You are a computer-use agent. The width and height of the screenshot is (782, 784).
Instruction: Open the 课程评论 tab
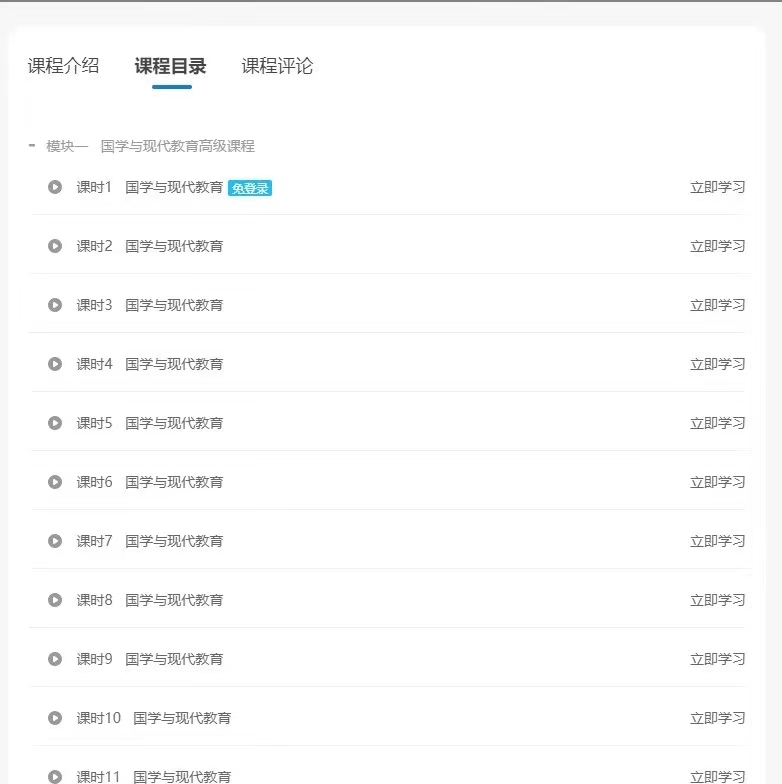[278, 66]
